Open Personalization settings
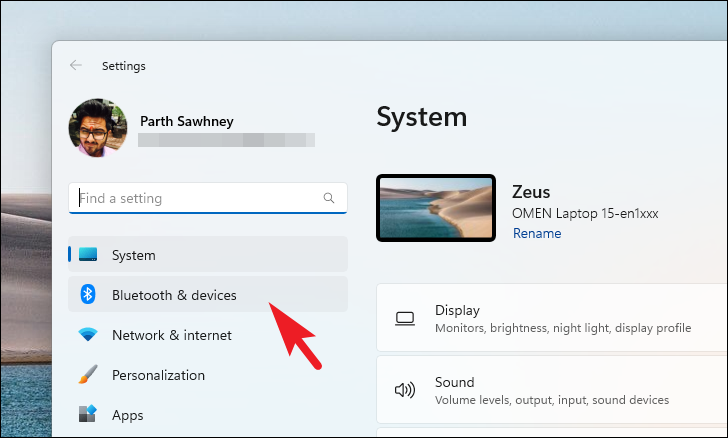The image size is (728, 438). point(208,375)
